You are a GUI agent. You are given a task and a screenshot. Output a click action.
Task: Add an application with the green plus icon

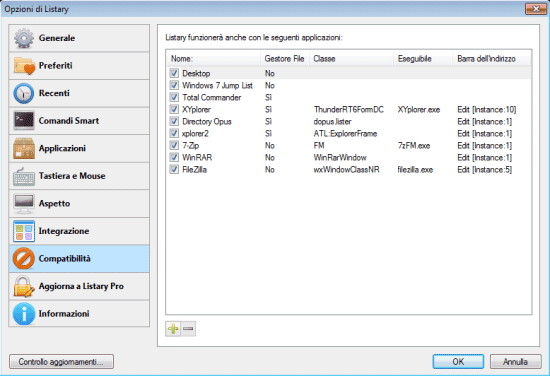173,329
